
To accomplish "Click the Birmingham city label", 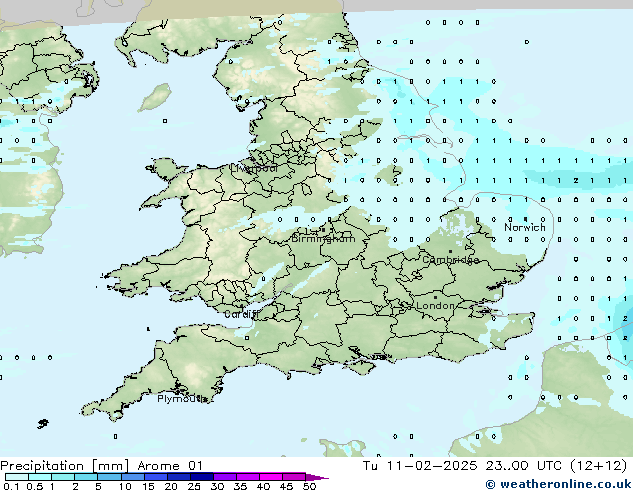I will click(323, 239).
